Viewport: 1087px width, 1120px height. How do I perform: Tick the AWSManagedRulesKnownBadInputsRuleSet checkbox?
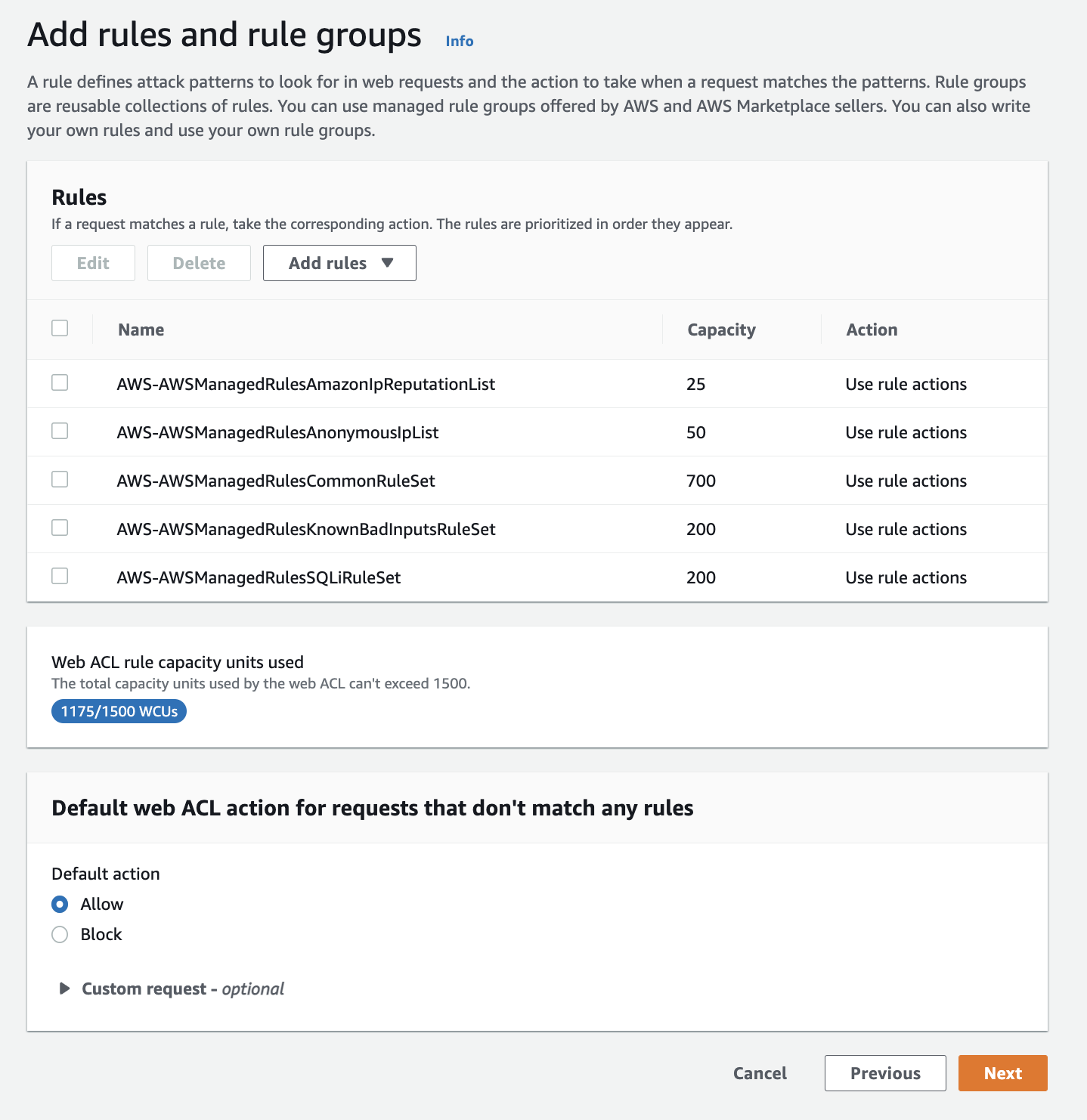coord(60,528)
